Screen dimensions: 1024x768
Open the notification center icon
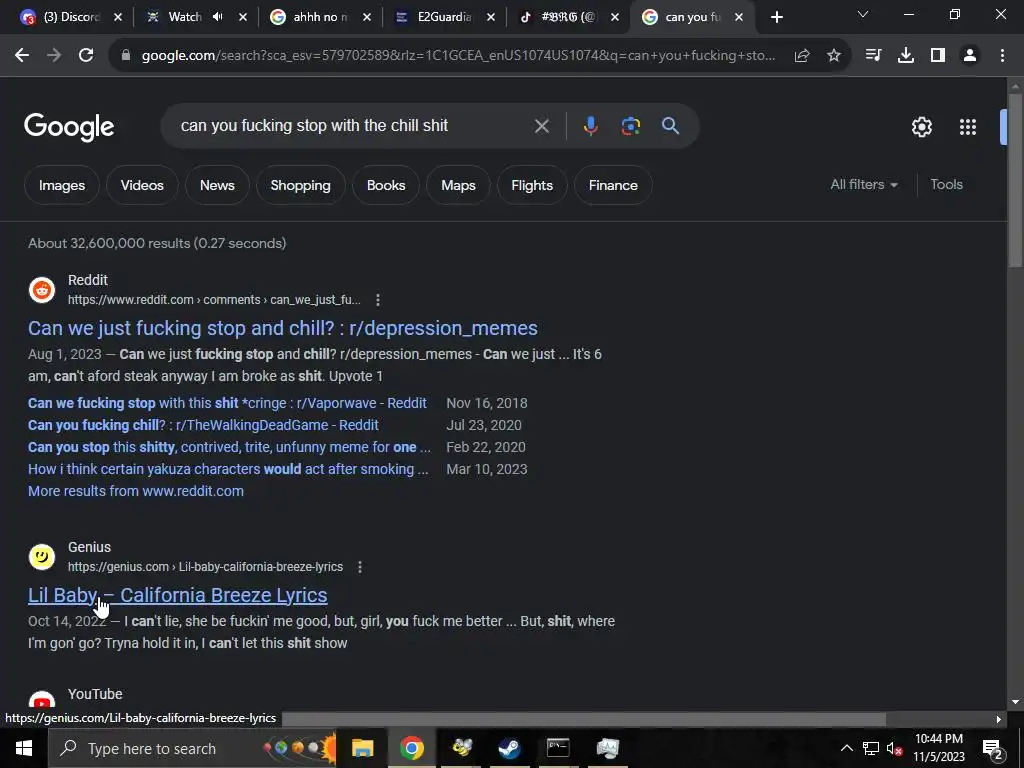pyautogui.click(x=993, y=749)
